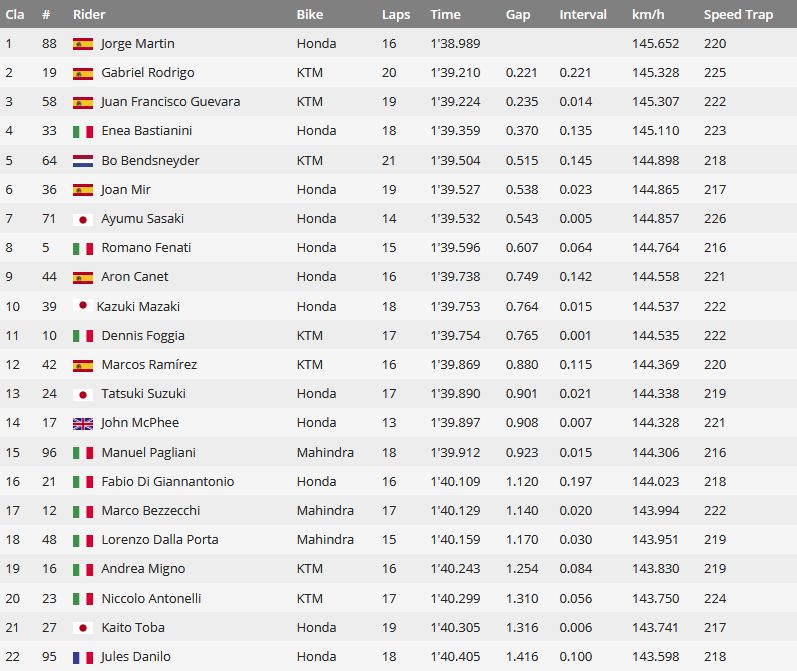Click the French flag beside Jules Danilo
The image size is (797, 671).
(x=83, y=658)
